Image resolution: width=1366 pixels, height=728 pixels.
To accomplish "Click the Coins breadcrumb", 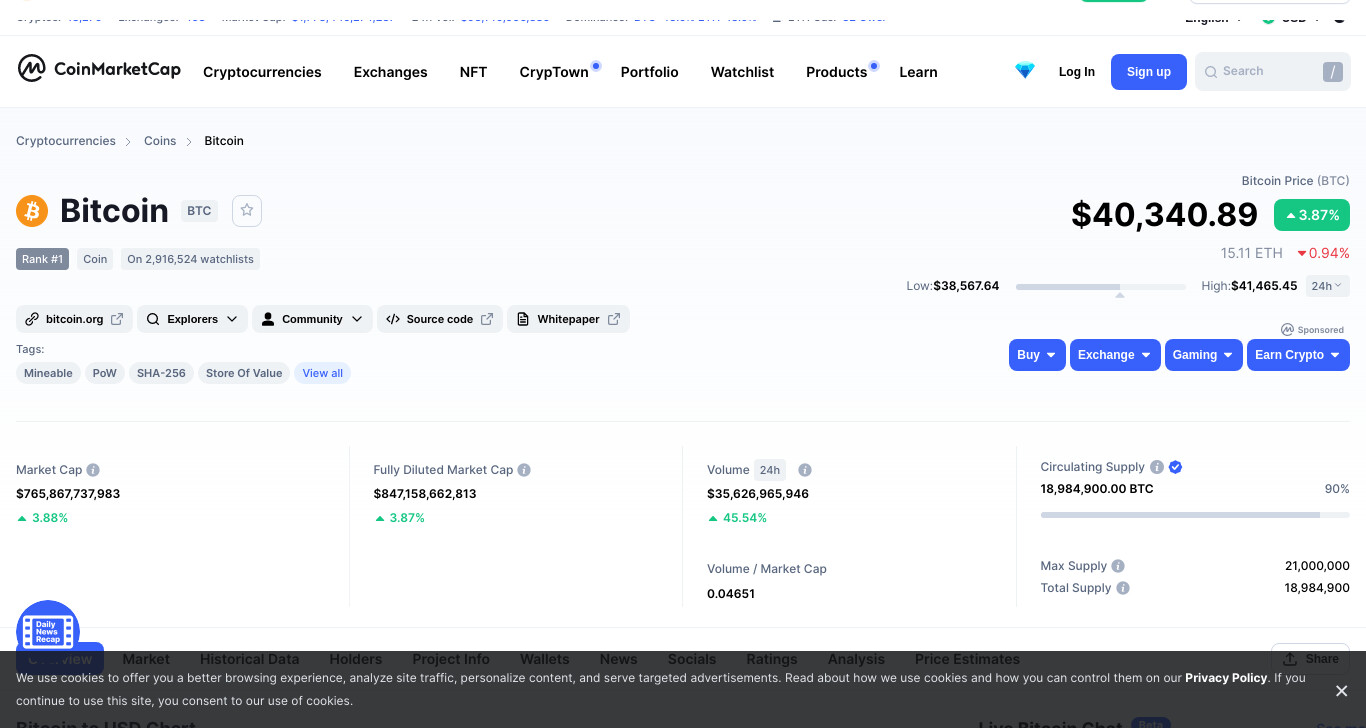I will pyautogui.click(x=160, y=141).
